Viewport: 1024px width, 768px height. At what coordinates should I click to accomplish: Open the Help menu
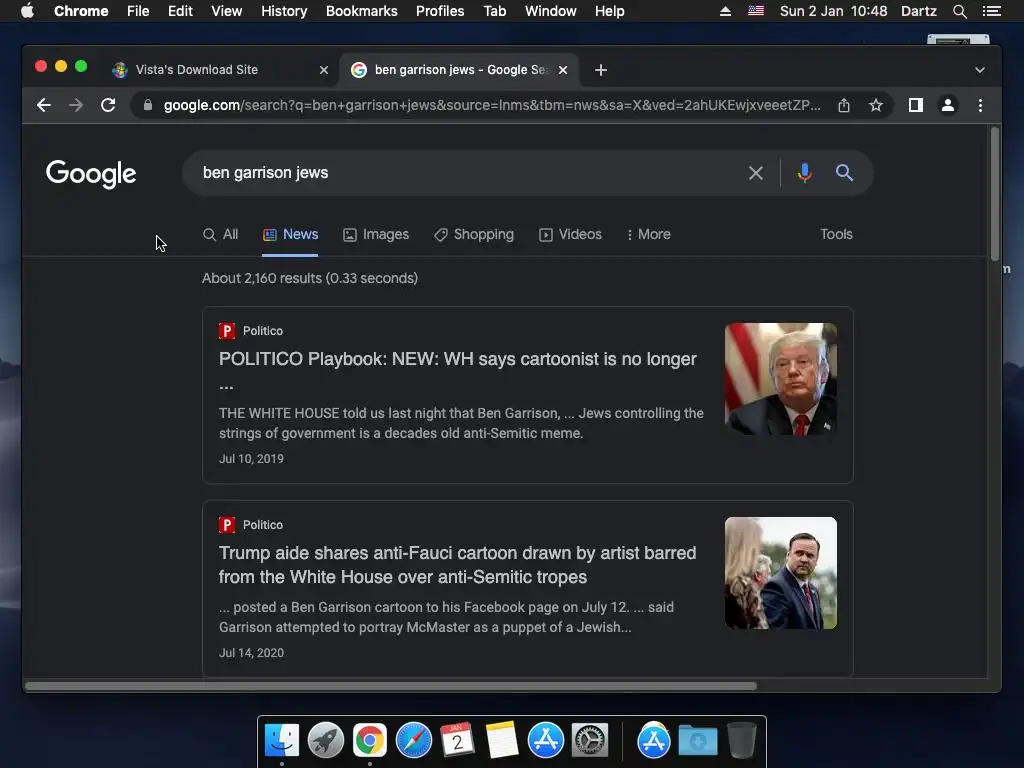(x=609, y=11)
